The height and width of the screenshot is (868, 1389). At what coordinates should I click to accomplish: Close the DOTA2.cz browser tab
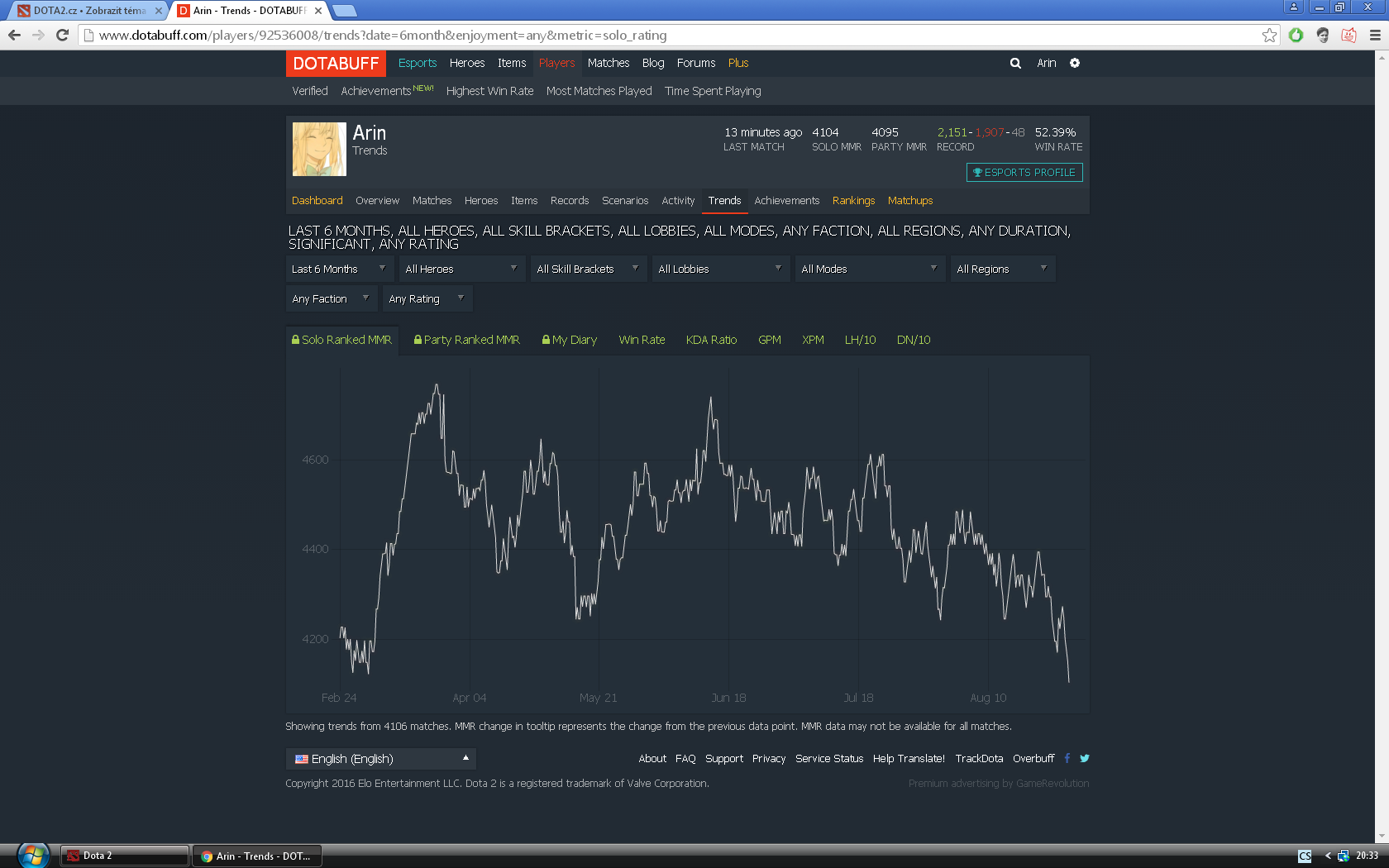tap(159, 11)
